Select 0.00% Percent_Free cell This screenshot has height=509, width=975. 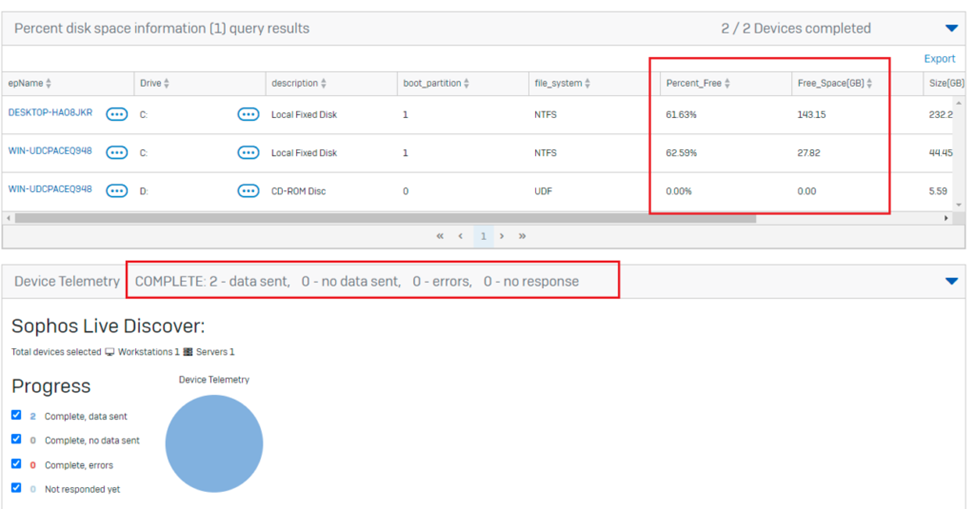coord(678,191)
